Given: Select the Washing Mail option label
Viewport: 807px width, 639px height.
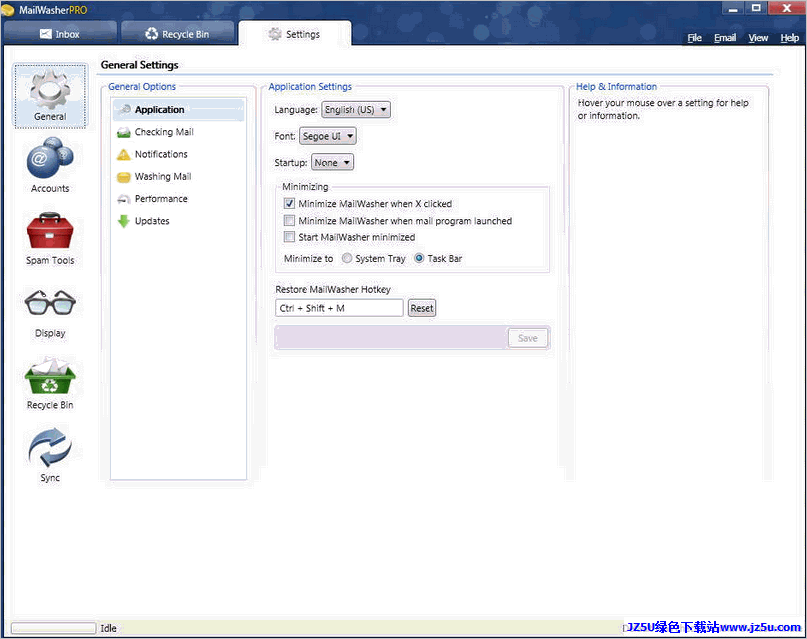Looking at the screenshot, I should point(163,177).
